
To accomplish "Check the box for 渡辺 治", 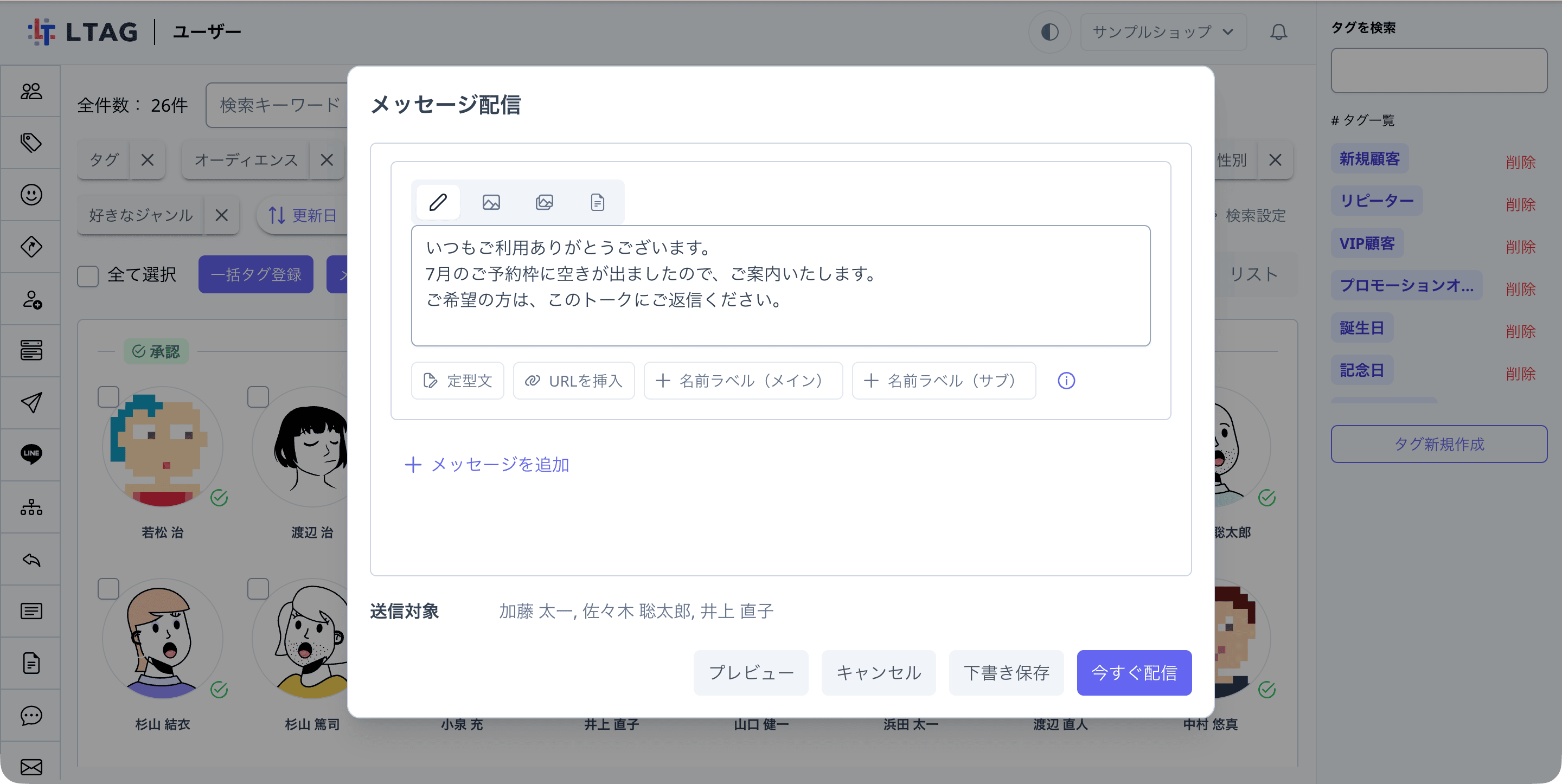I will pyautogui.click(x=258, y=397).
